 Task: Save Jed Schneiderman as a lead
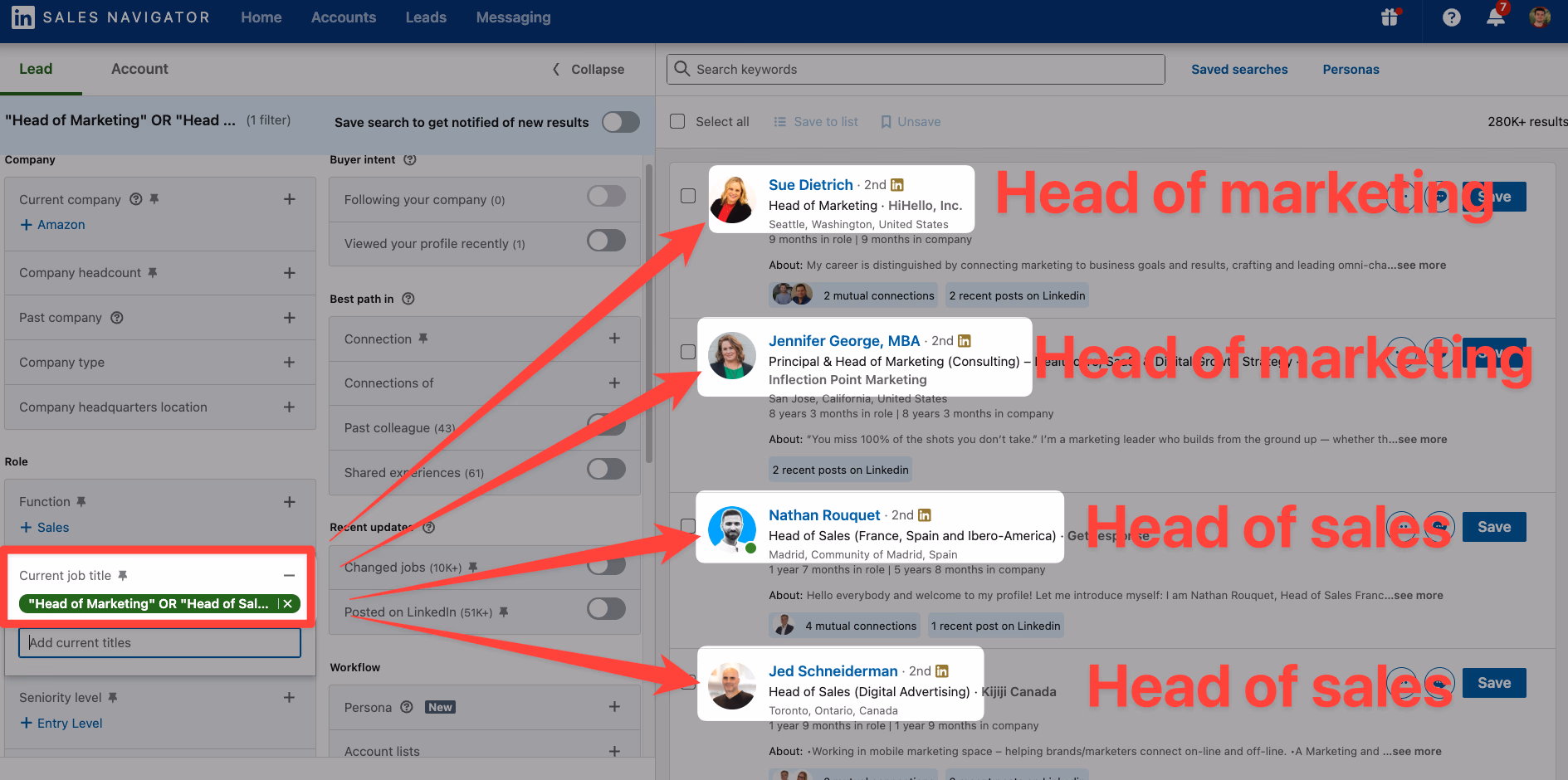[x=1494, y=683]
